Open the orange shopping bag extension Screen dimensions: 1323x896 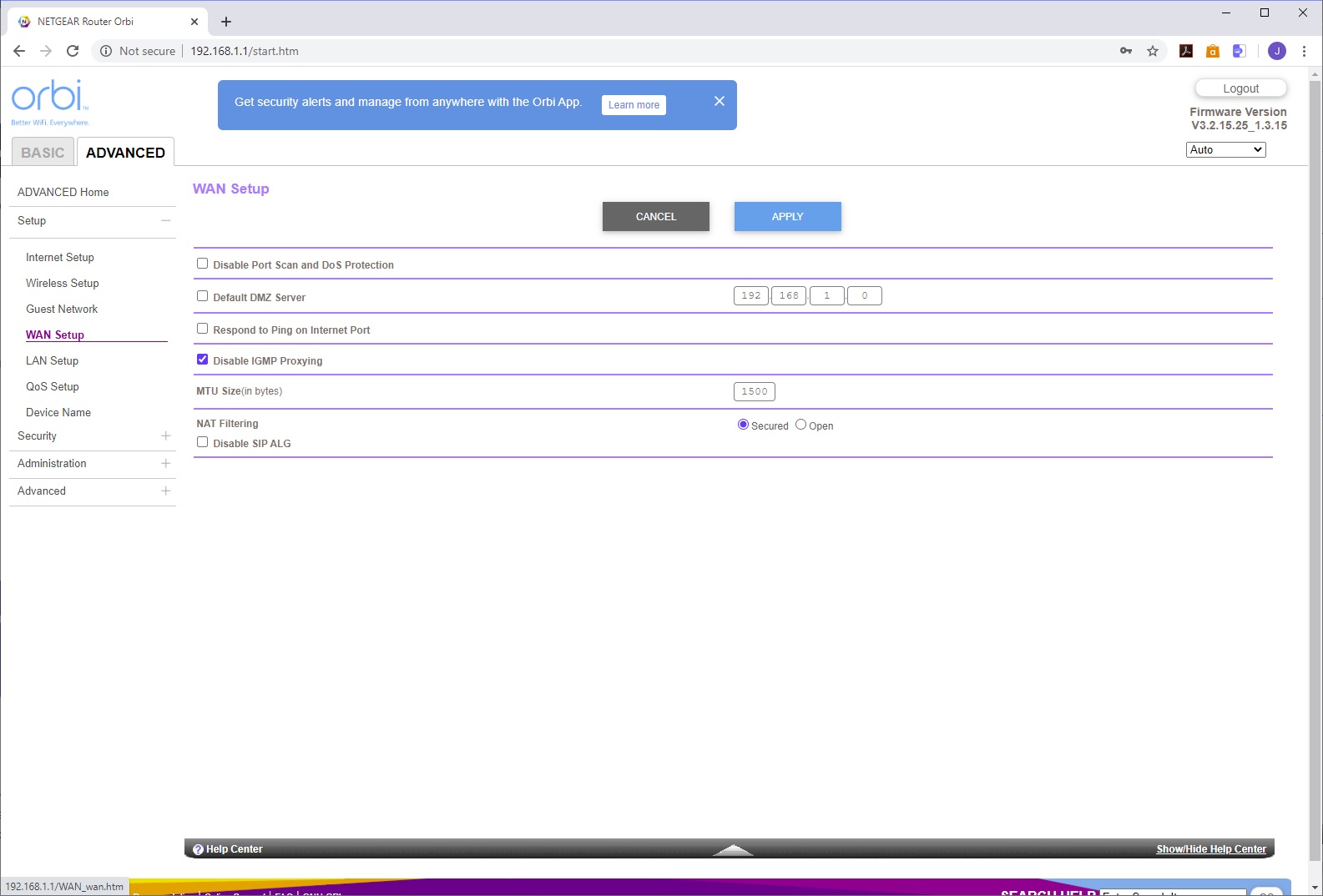[x=1213, y=51]
